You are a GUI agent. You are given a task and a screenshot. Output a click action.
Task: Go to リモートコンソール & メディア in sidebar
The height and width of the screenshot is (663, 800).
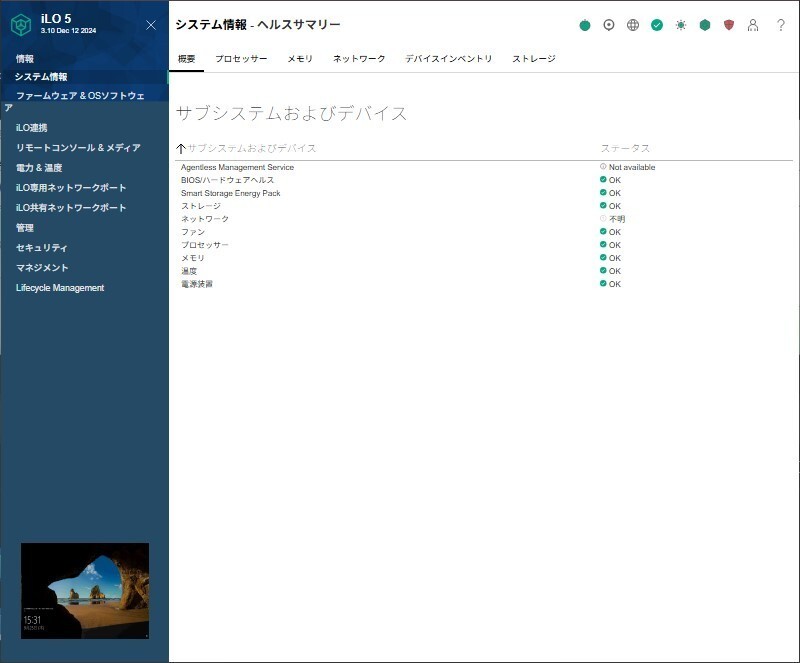tap(78, 148)
